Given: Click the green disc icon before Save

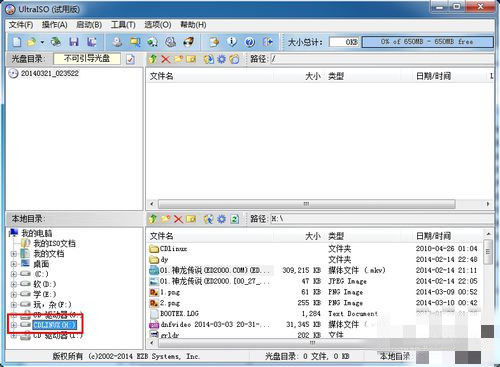Looking at the screenshot, I should (56, 42).
